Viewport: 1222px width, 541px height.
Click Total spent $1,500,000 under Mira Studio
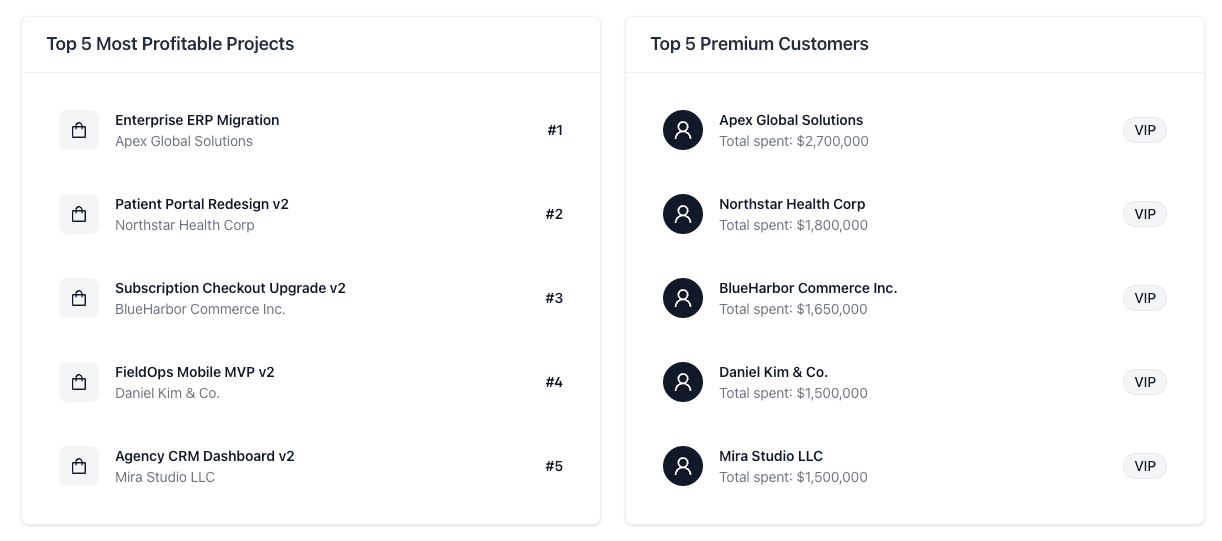[794, 477]
